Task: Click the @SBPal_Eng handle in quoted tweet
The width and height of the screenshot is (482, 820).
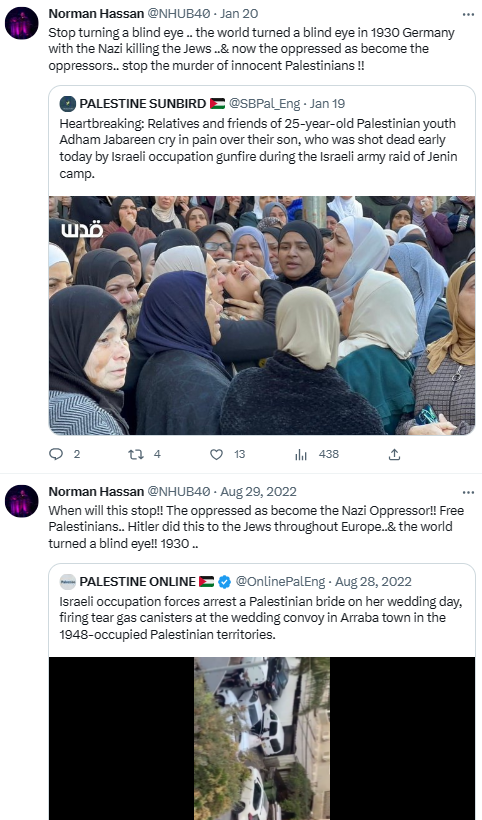Action: (265, 104)
